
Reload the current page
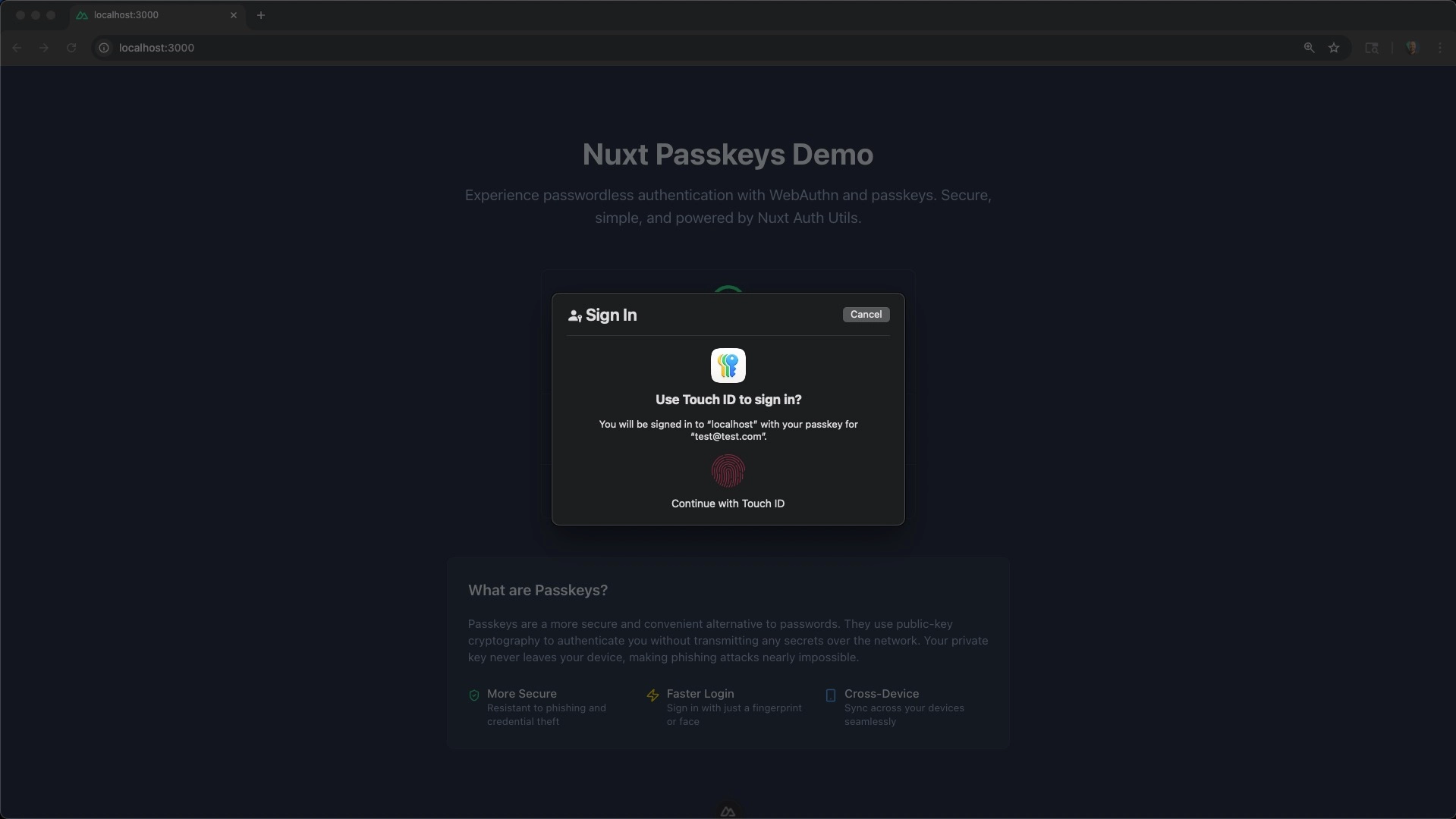[71, 48]
